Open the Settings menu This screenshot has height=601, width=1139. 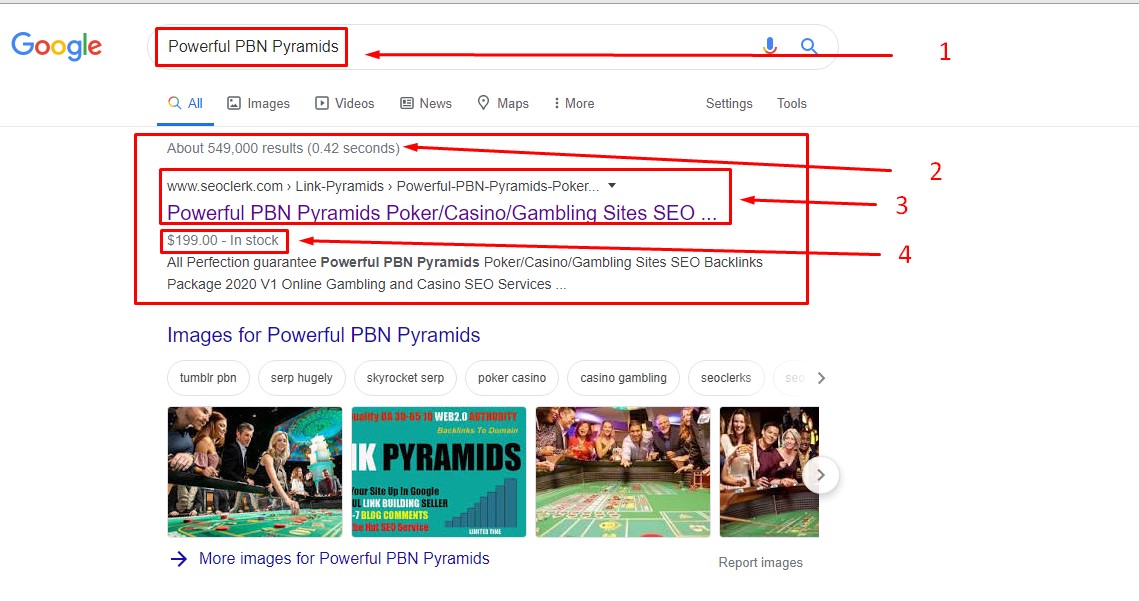click(x=729, y=103)
